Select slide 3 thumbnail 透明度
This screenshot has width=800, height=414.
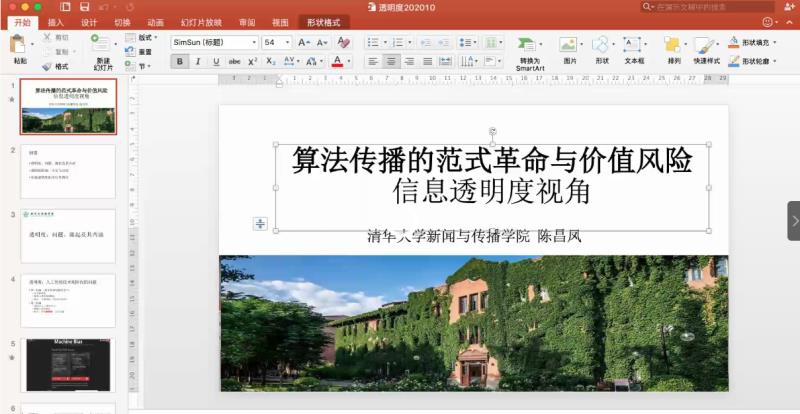pos(68,236)
